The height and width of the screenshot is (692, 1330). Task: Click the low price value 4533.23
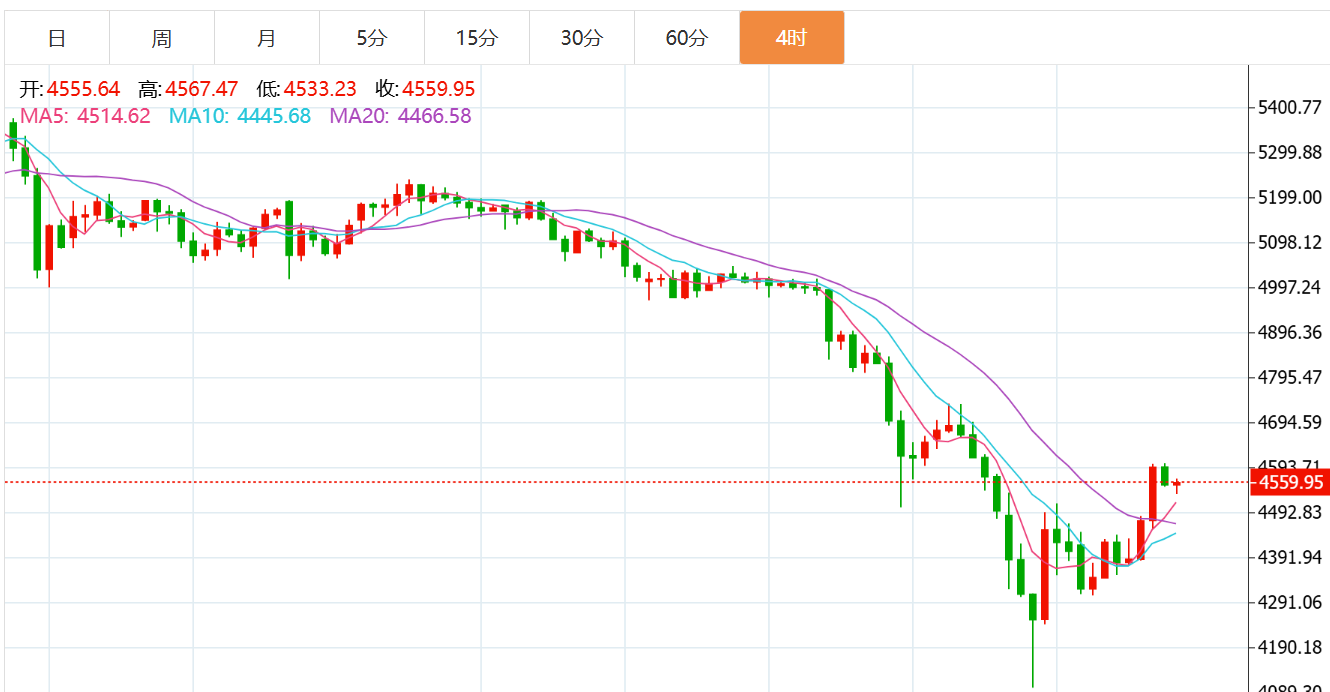320,90
